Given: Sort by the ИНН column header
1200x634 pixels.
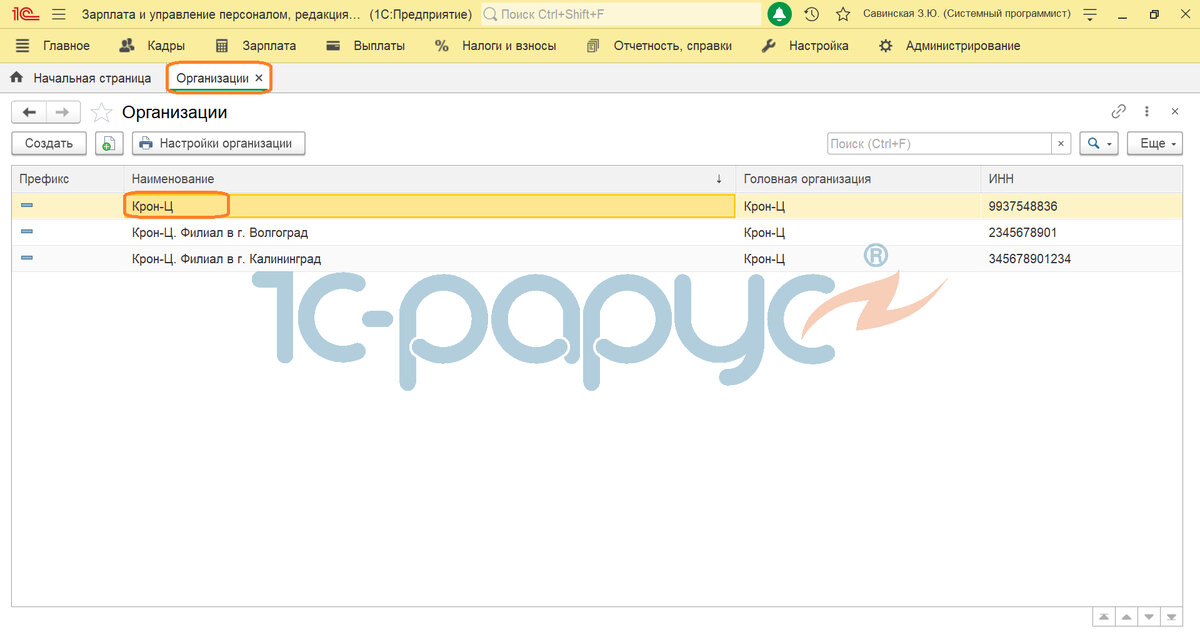Looking at the screenshot, I should tap(1081, 179).
